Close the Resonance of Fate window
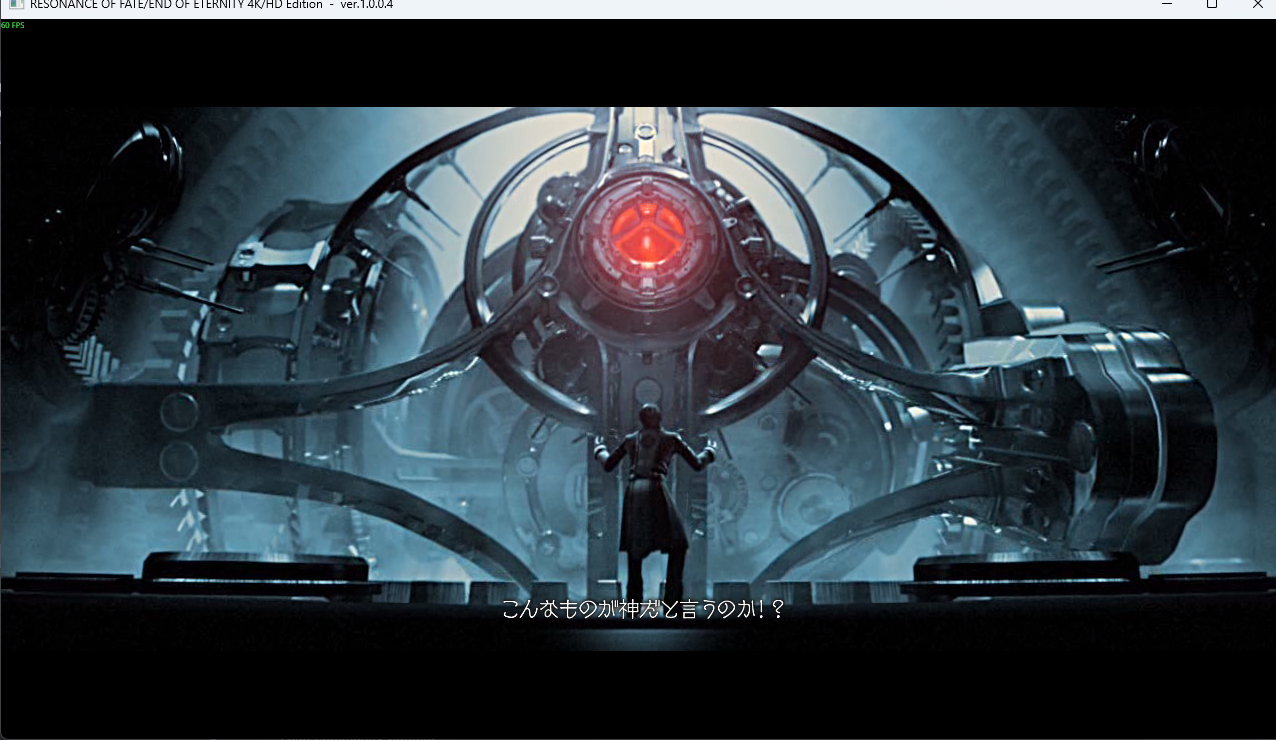Viewport: 1276px width, 740px height. (1256, 5)
